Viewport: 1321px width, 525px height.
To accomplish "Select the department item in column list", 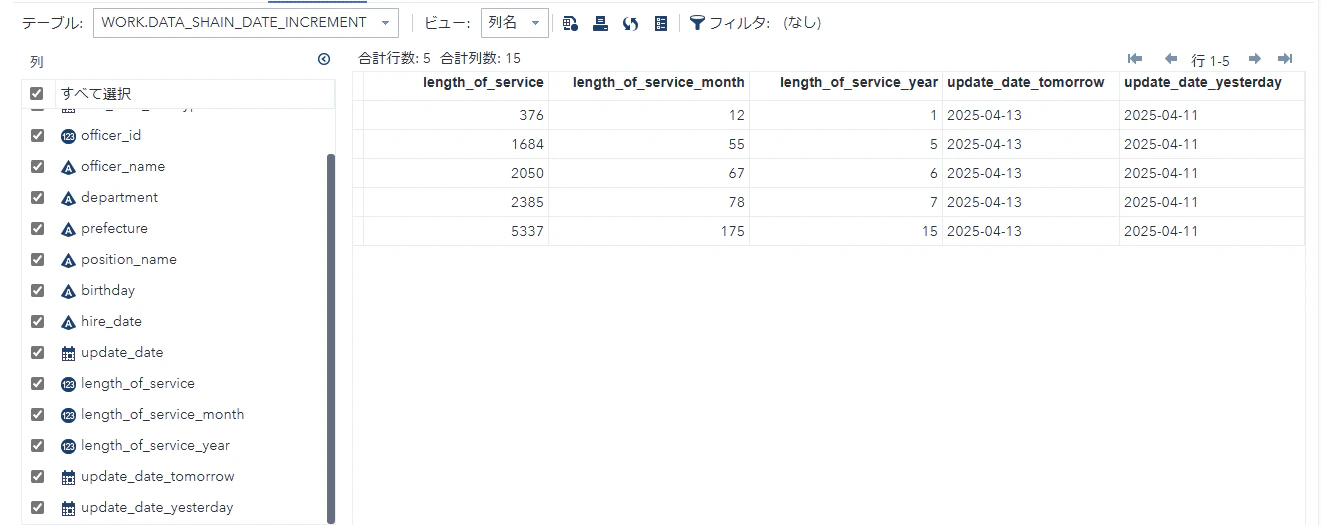I will pyautogui.click(x=119, y=197).
